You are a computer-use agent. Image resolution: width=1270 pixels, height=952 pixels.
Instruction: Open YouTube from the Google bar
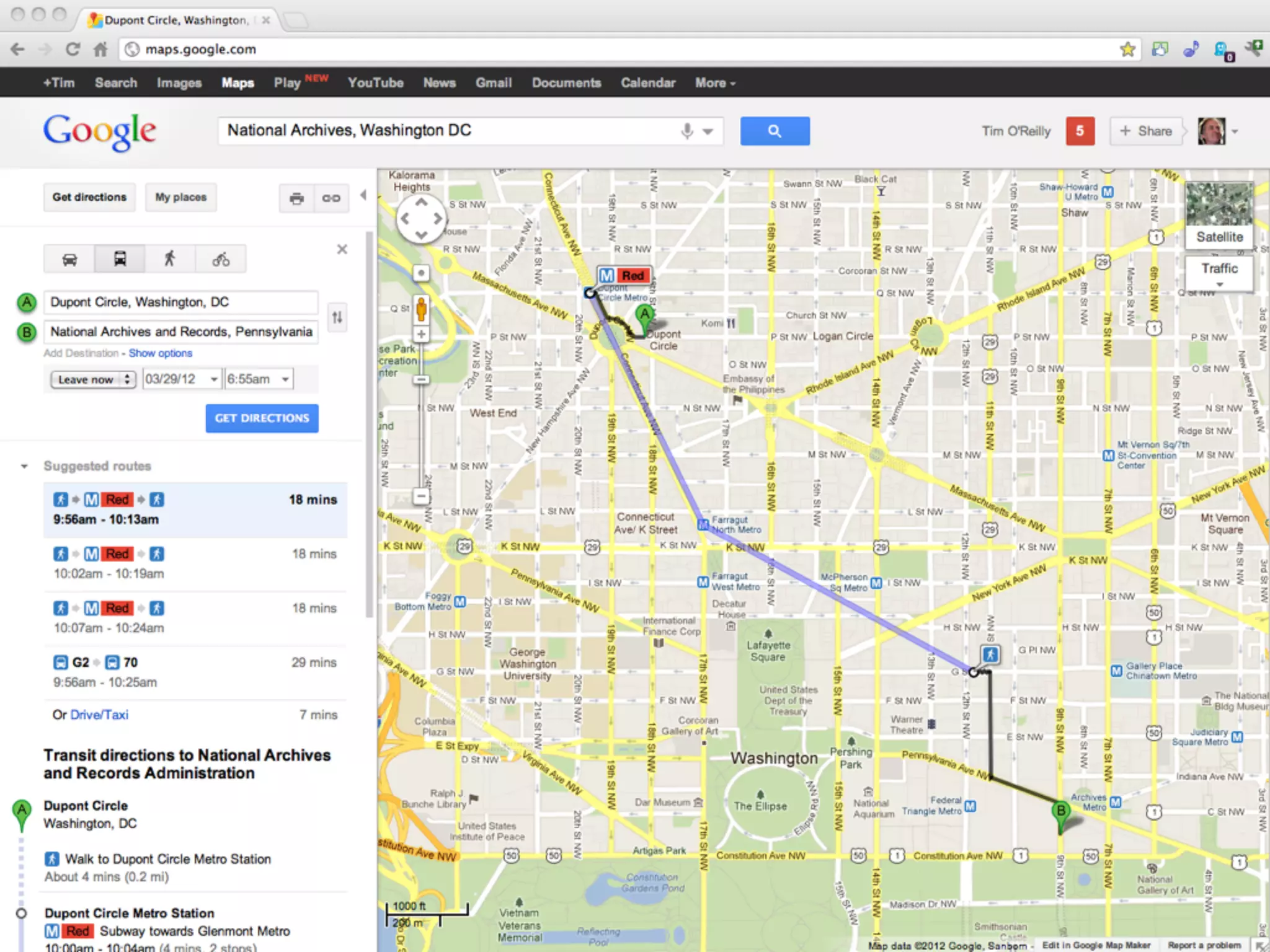[x=375, y=83]
